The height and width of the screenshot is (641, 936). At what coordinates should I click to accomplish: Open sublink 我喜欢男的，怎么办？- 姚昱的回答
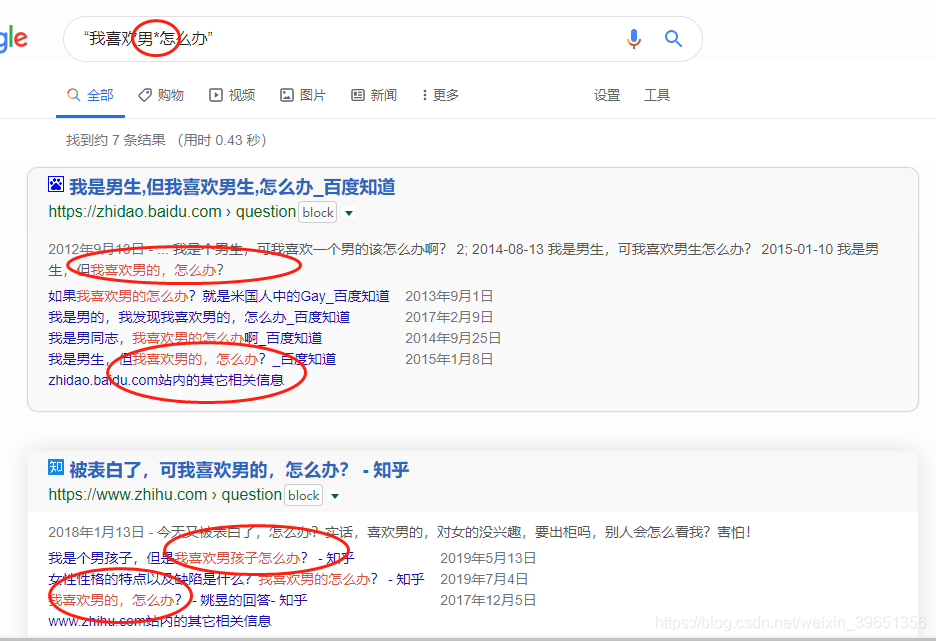[178, 600]
